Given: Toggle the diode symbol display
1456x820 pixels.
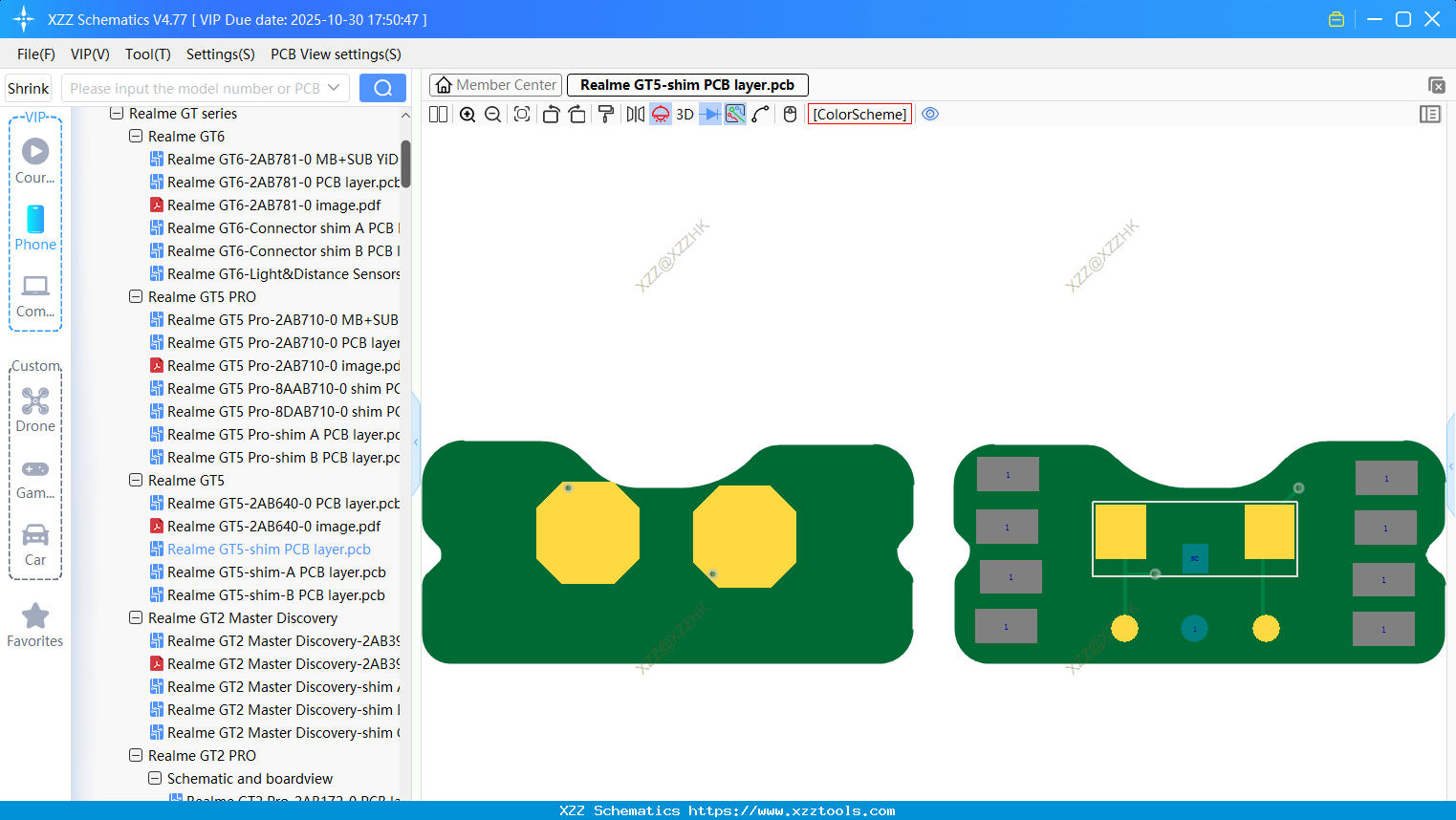Looking at the screenshot, I should (x=710, y=115).
